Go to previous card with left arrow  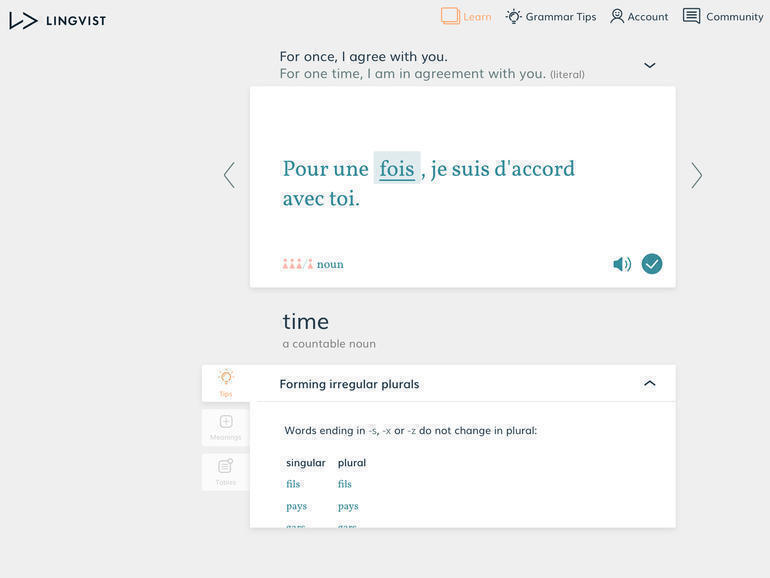[x=229, y=175]
